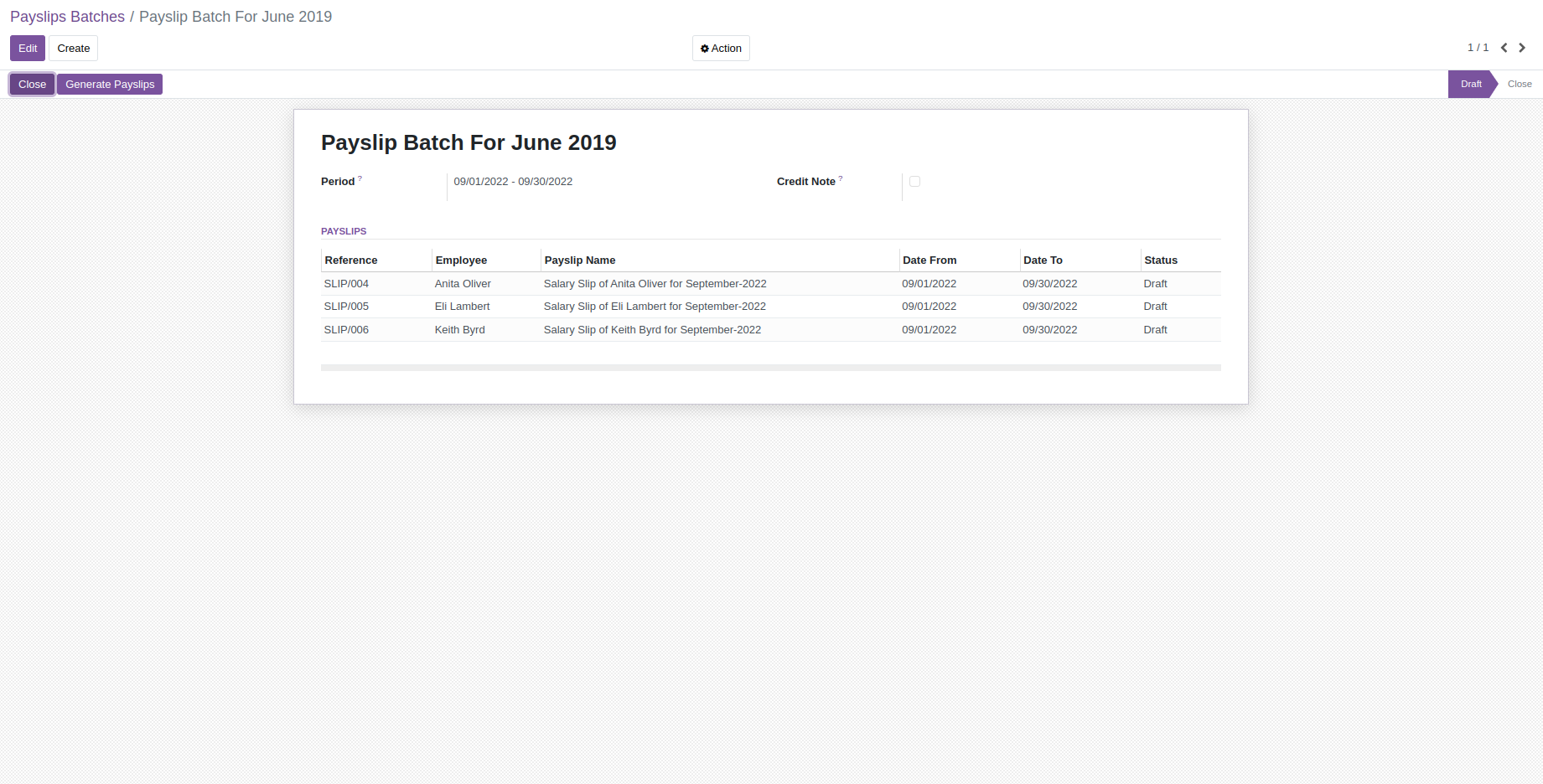The width and height of the screenshot is (1543, 784).
Task: Navigate to Payslips Batches breadcrumb
Action: point(67,17)
